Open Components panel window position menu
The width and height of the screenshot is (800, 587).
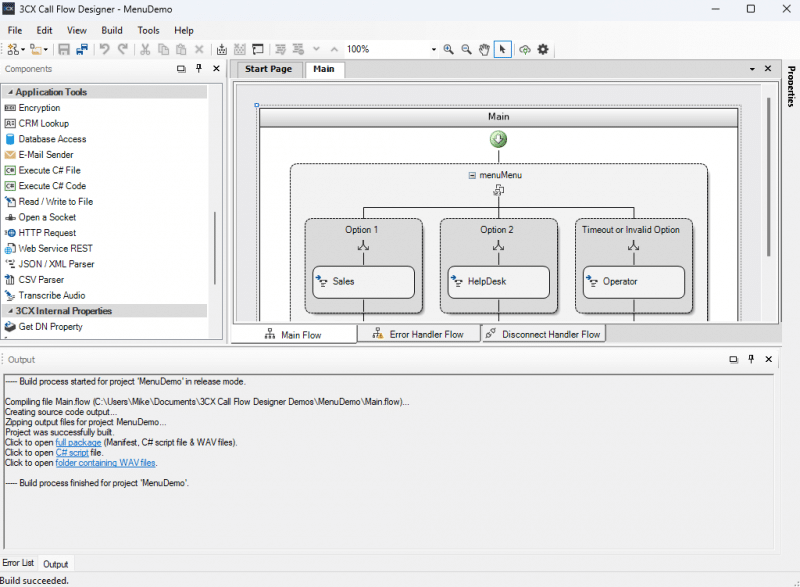(181, 69)
